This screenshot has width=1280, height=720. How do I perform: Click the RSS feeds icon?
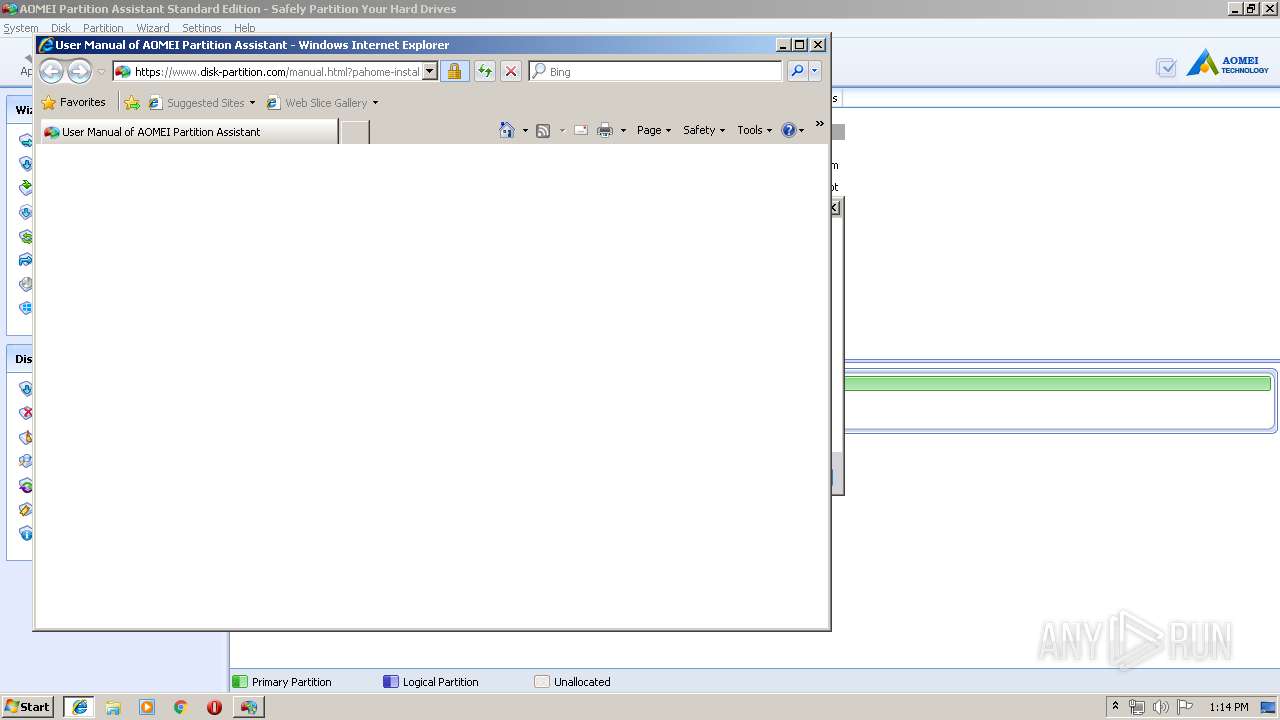(x=543, y=131)
